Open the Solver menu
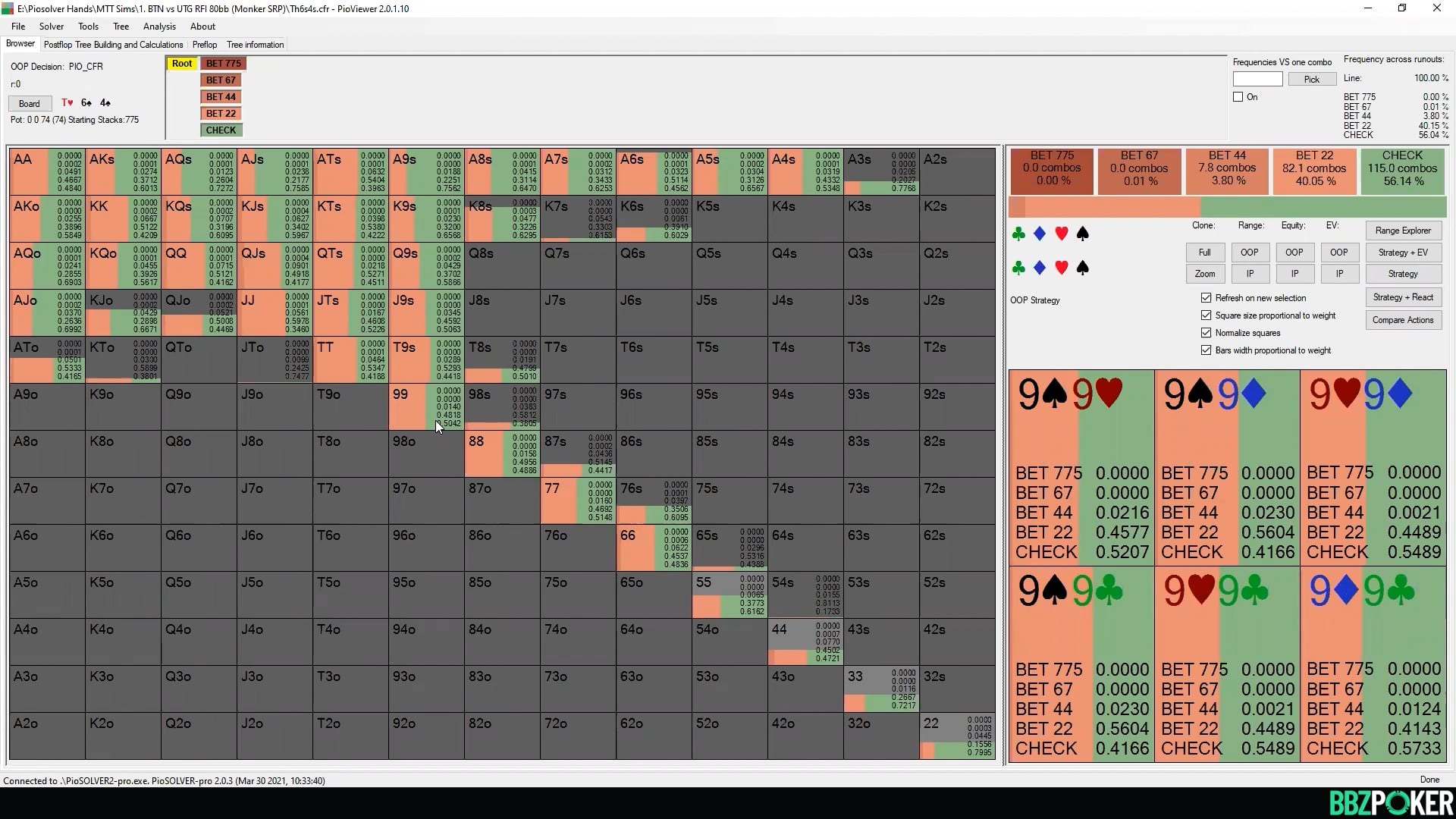 [52, 27]
